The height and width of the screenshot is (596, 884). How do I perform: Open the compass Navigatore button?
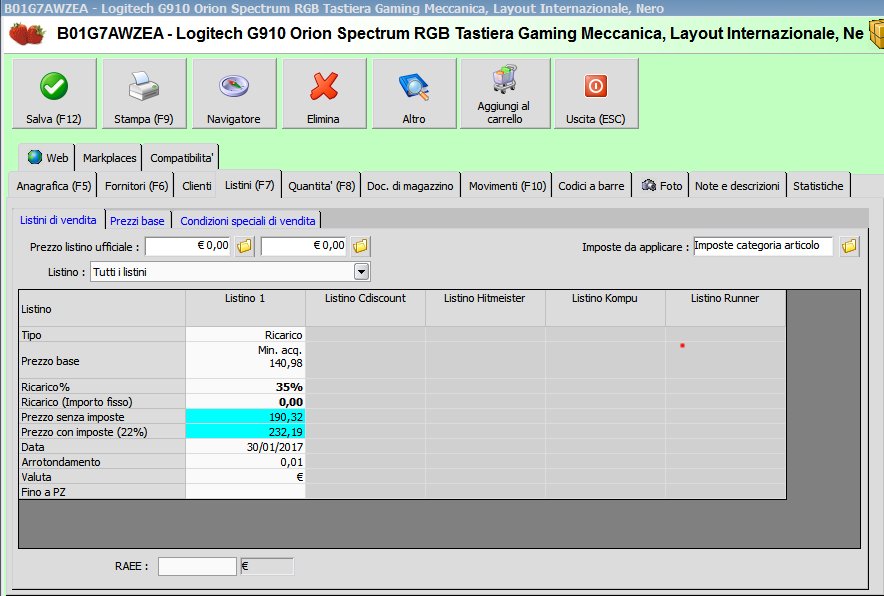coord(234,94)
